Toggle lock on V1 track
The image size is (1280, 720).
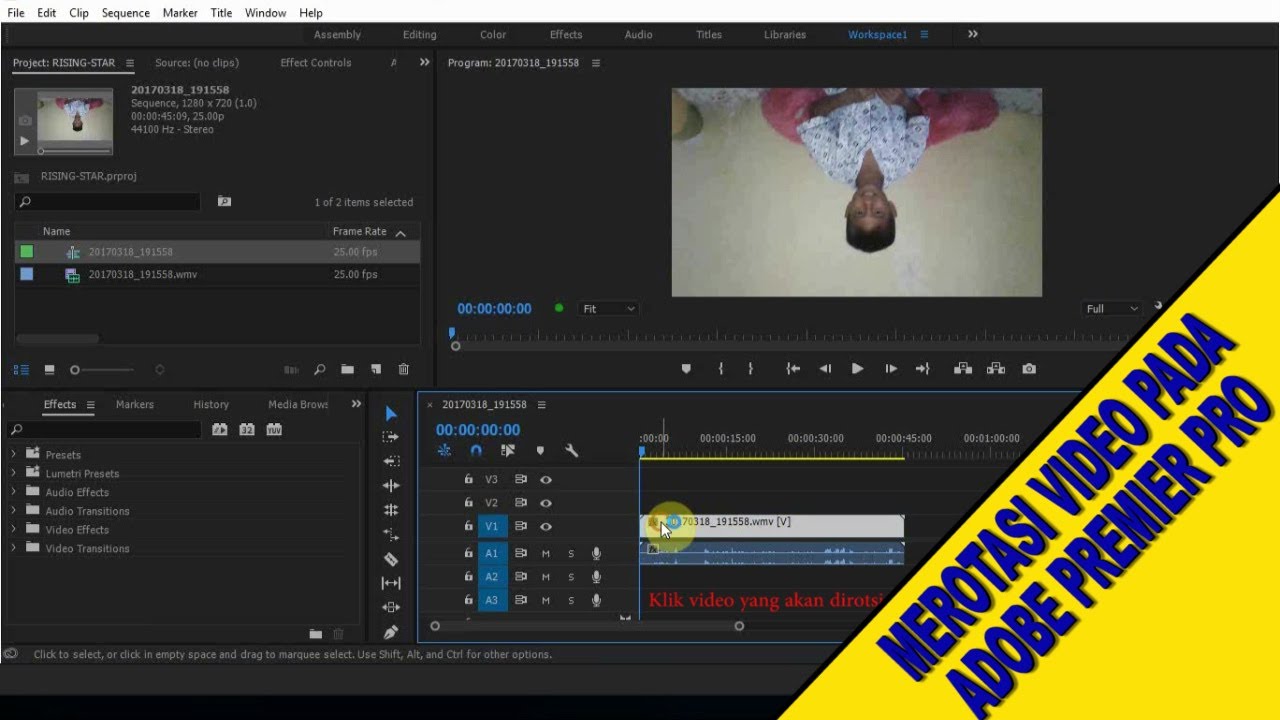pos(468,526)
